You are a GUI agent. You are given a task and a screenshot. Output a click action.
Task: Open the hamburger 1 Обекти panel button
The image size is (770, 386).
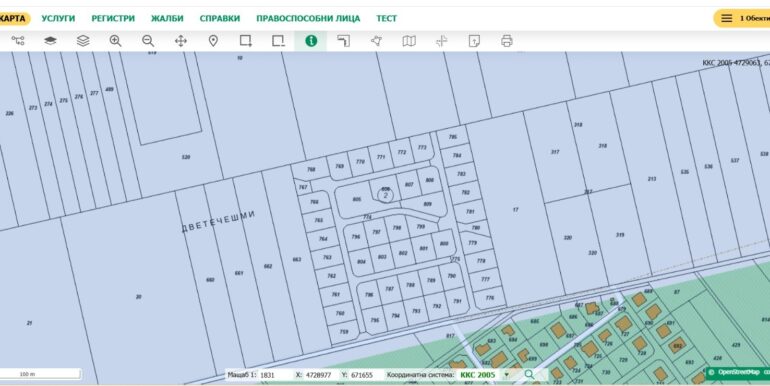742,19
